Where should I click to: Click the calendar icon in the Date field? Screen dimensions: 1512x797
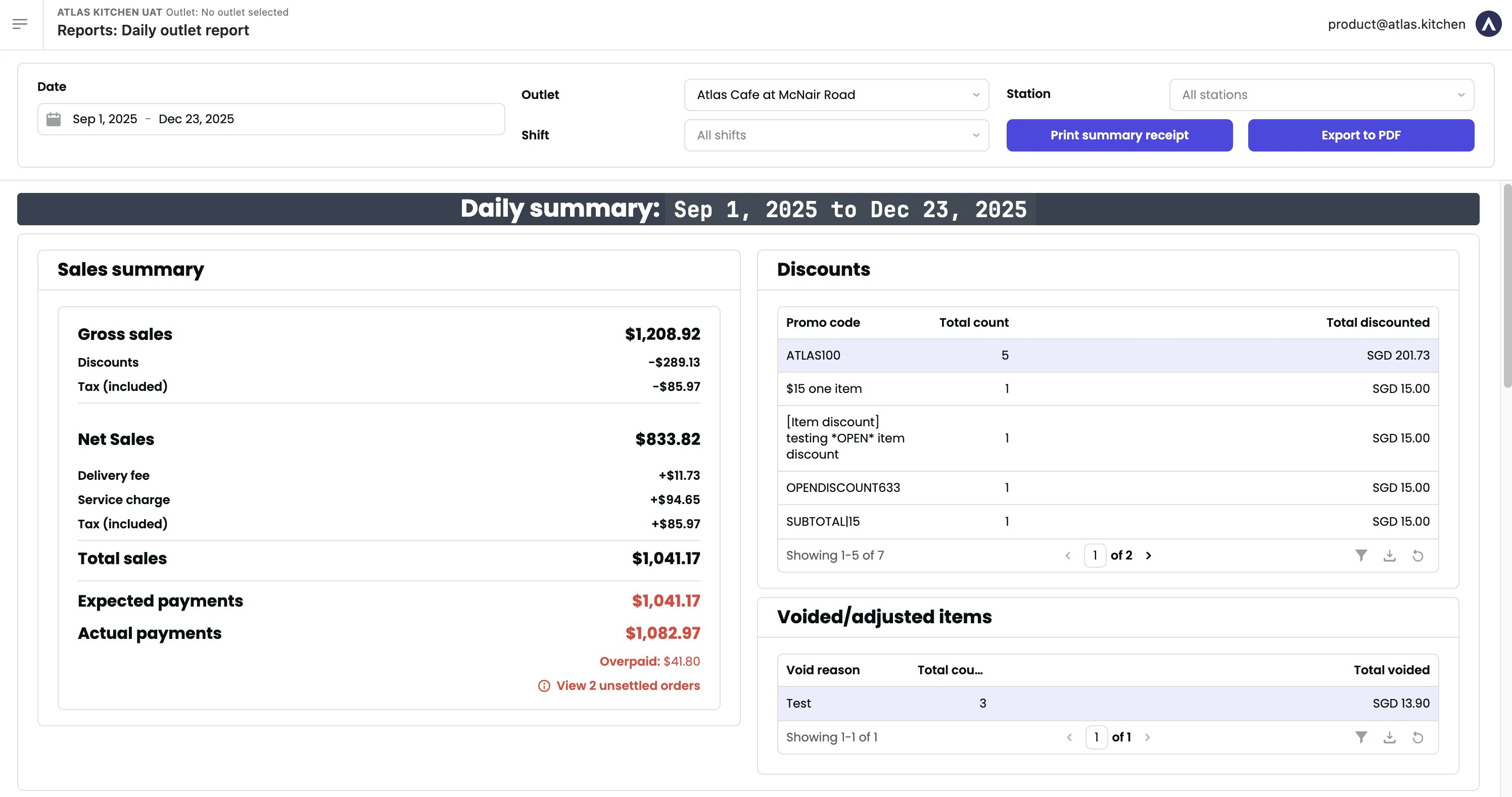(x=55, y=119)
